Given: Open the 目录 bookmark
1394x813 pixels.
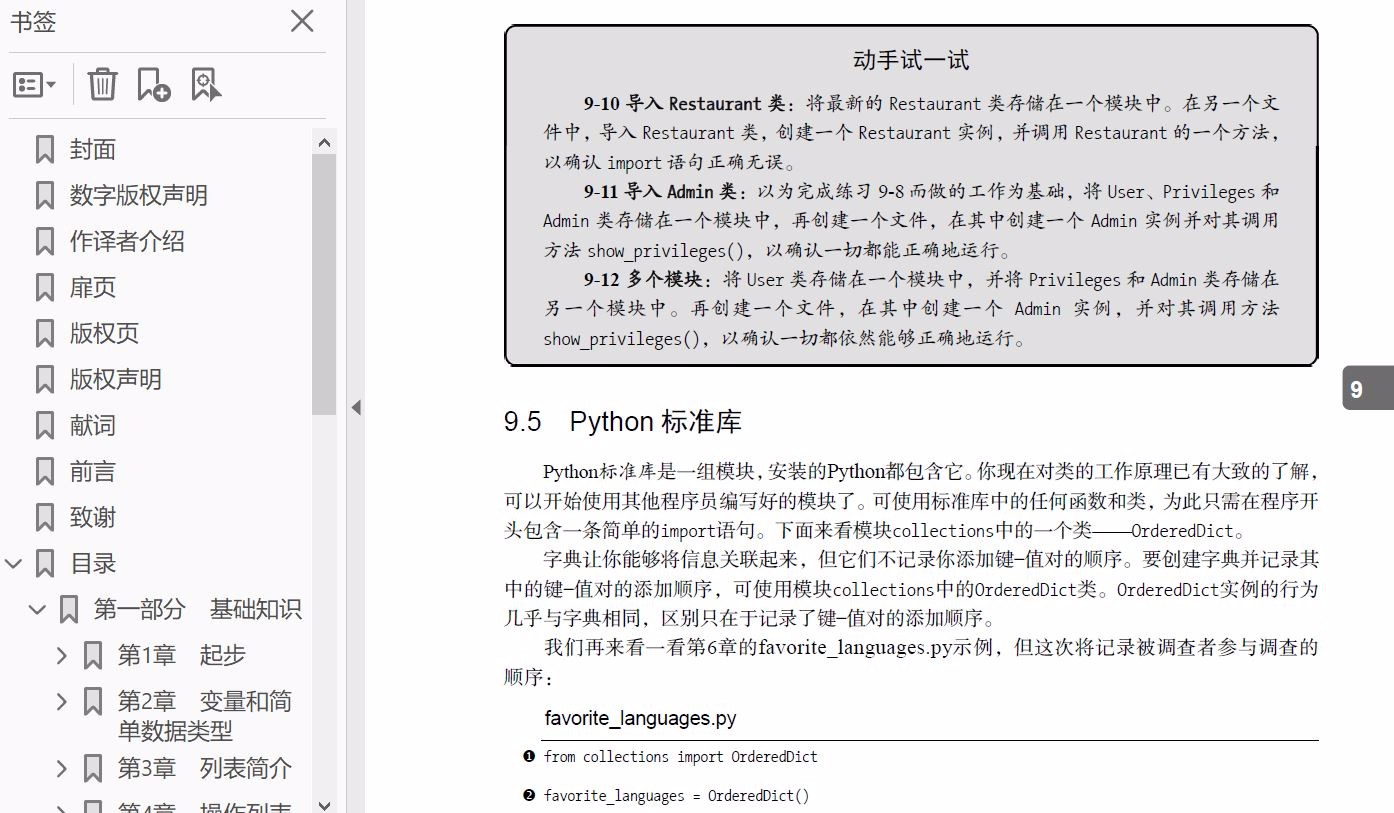Looking at the screenshot, I should 93,564.
